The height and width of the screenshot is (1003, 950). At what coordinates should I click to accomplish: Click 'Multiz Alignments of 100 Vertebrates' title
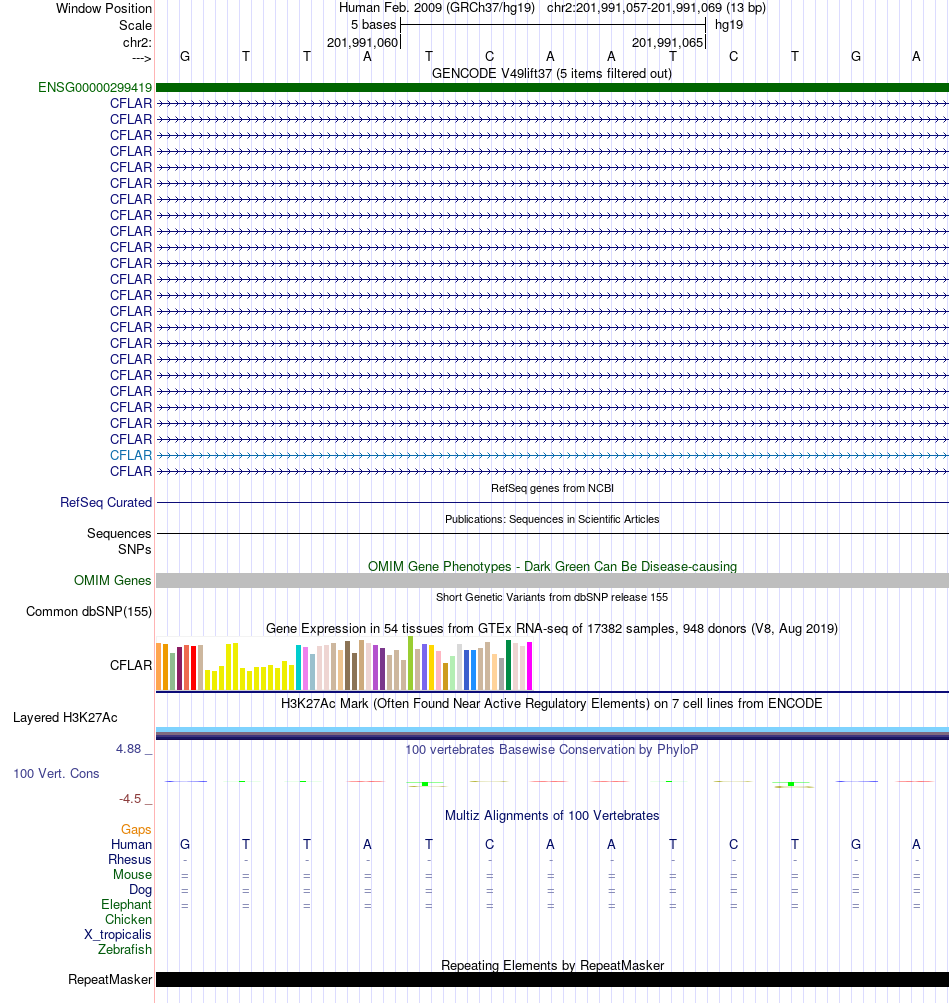coord(551,816)
